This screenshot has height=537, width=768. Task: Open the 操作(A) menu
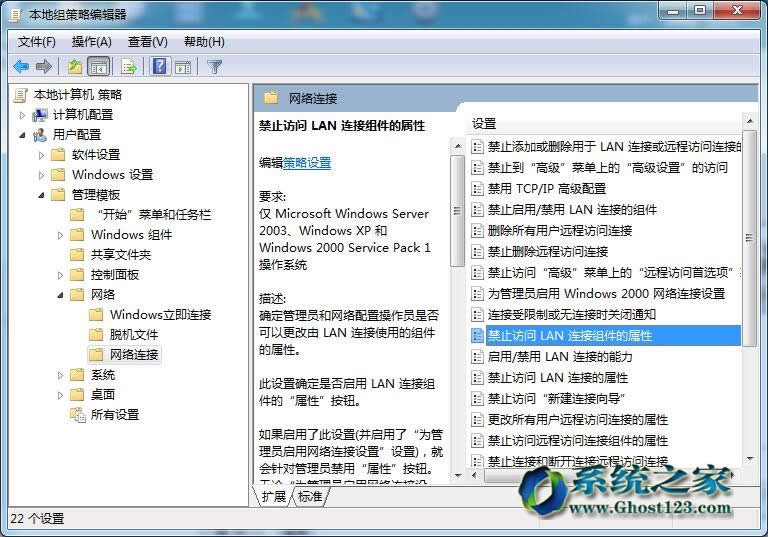(x=92, y=42)
